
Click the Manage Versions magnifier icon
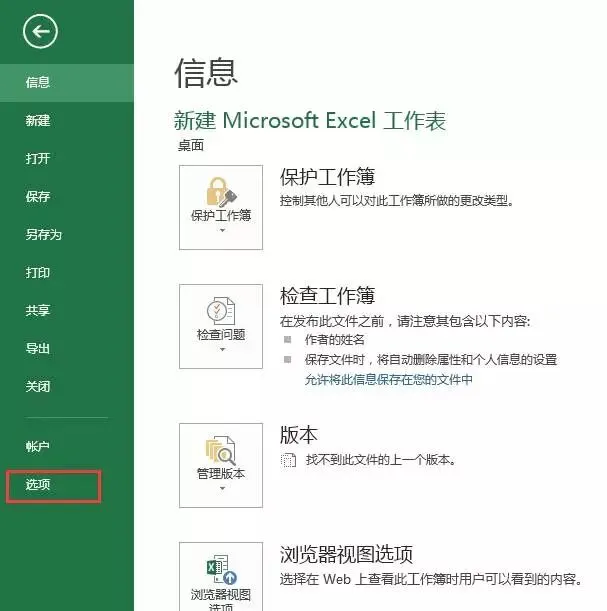point(221,450)
